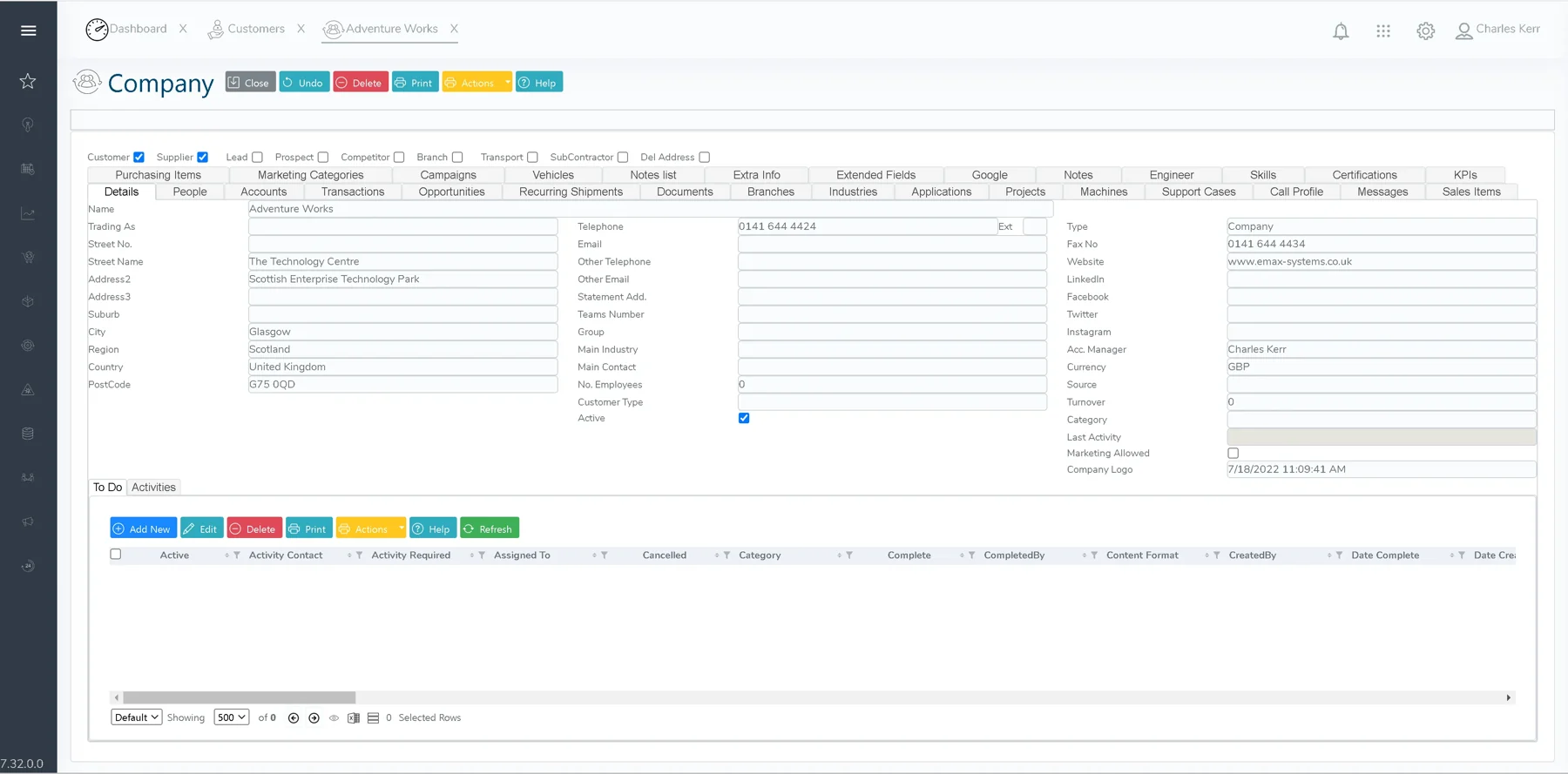Screen dimensions: 1568x774
Task: Go to the previous page of results
Action: tap(294, 718)
